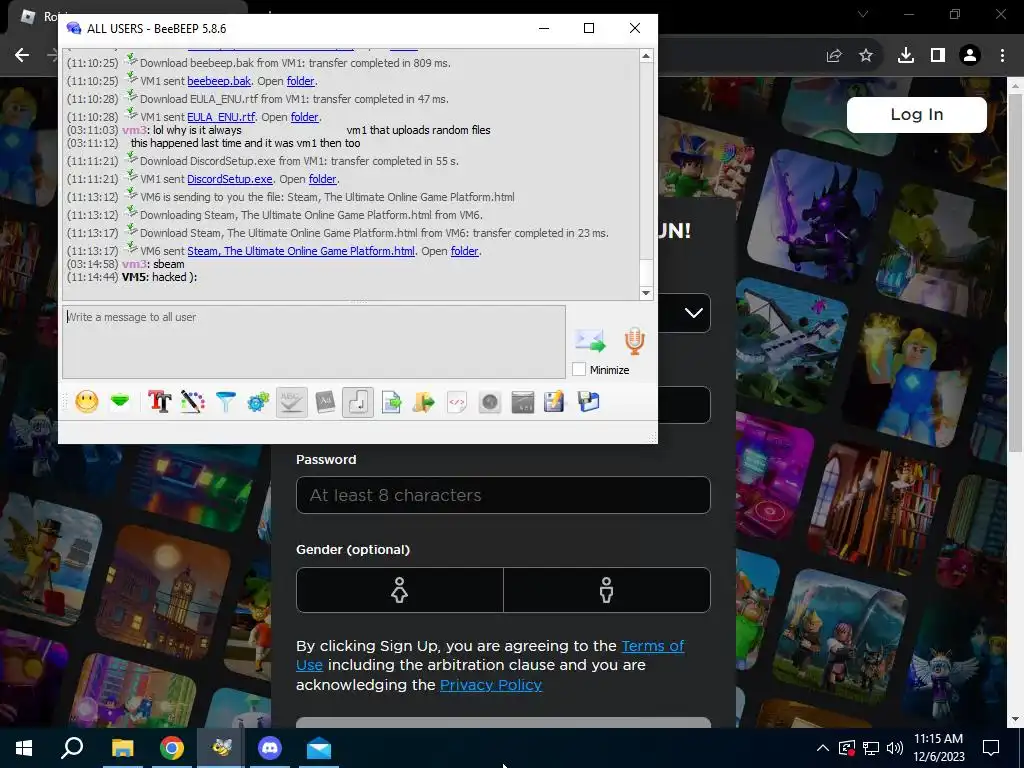Screen dimensions: 1024x768
Task: Toggle Chrome side panel
Action: tap(938, 56)
